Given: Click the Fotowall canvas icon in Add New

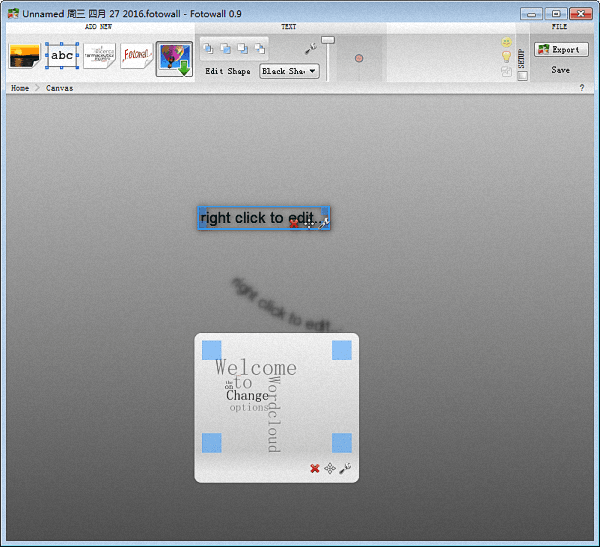Looking at the screenshot, I should 136,56.
